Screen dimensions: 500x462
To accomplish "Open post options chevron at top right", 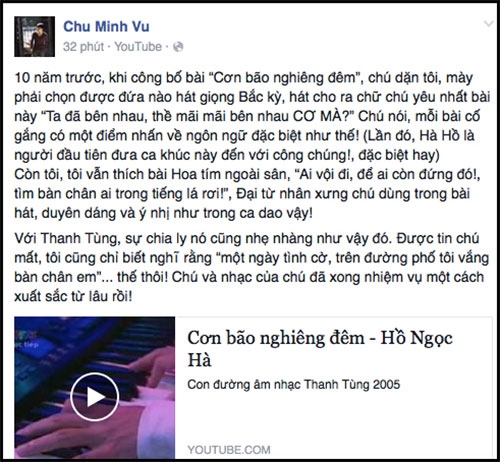I will tap(488, 24).
